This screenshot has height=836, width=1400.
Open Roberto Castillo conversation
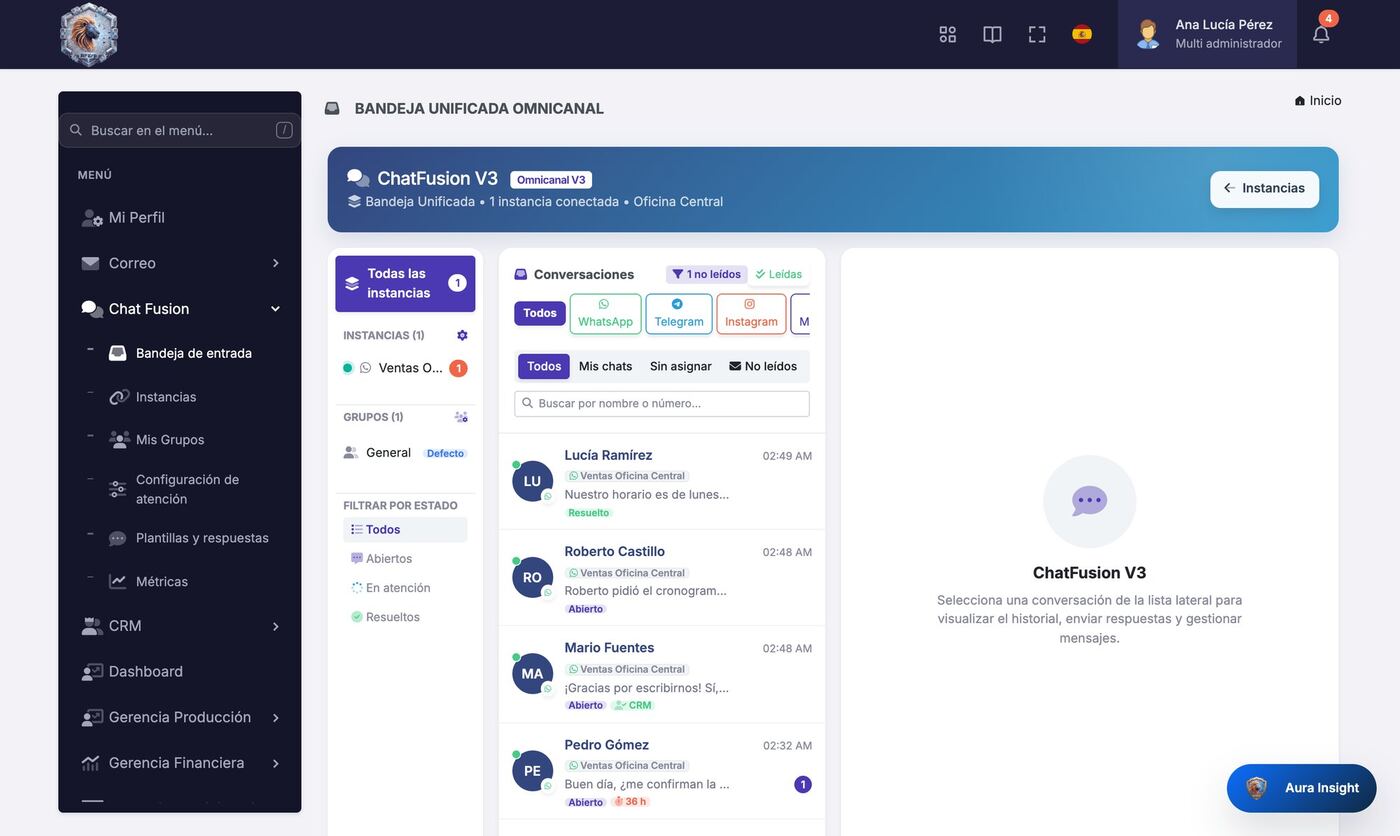click(x=662, y=578)
